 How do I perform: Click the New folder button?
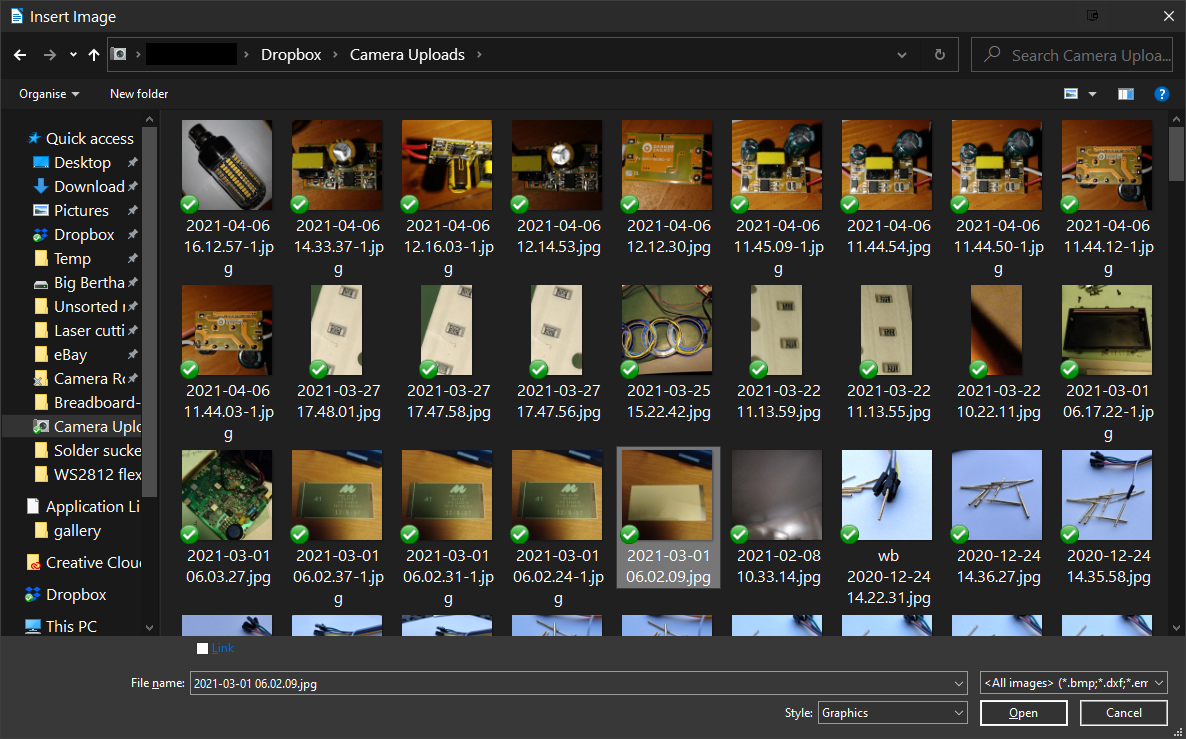[x=139, y=94]
